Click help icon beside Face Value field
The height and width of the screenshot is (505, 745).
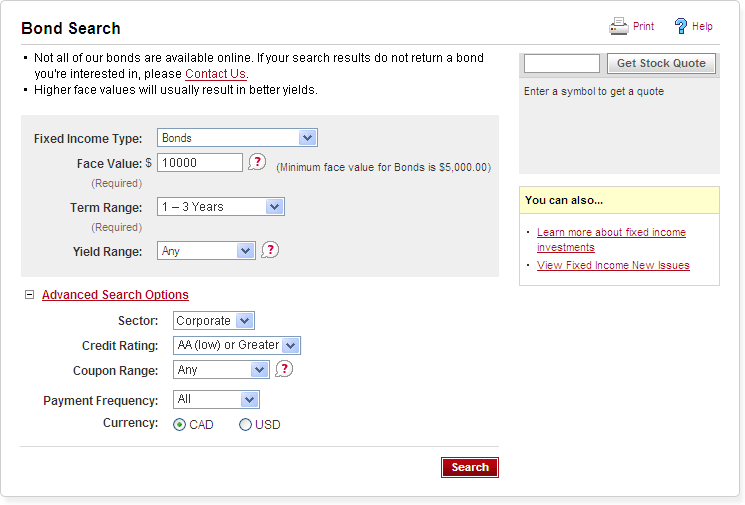[257, 162]
